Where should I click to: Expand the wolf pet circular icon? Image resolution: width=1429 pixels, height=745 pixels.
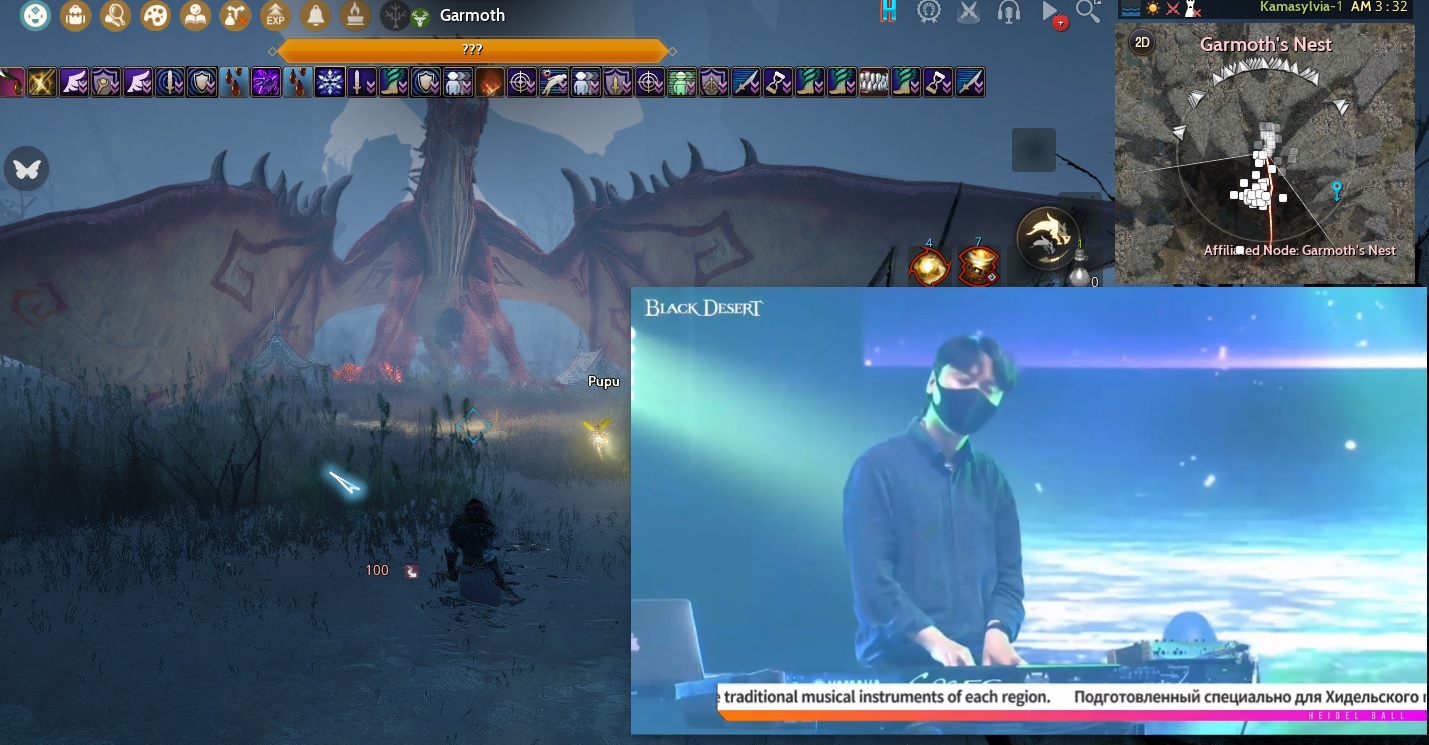click(x=1047, y=237)
